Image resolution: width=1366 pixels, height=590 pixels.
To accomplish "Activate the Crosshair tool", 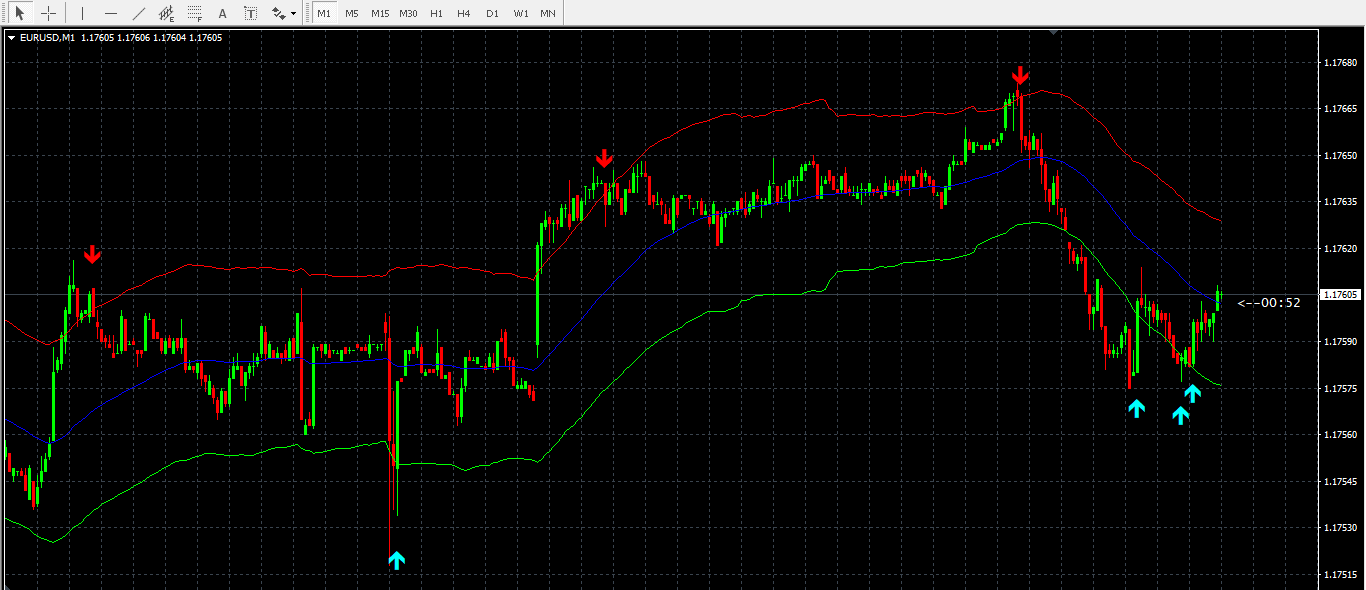I will coord(47,14).
